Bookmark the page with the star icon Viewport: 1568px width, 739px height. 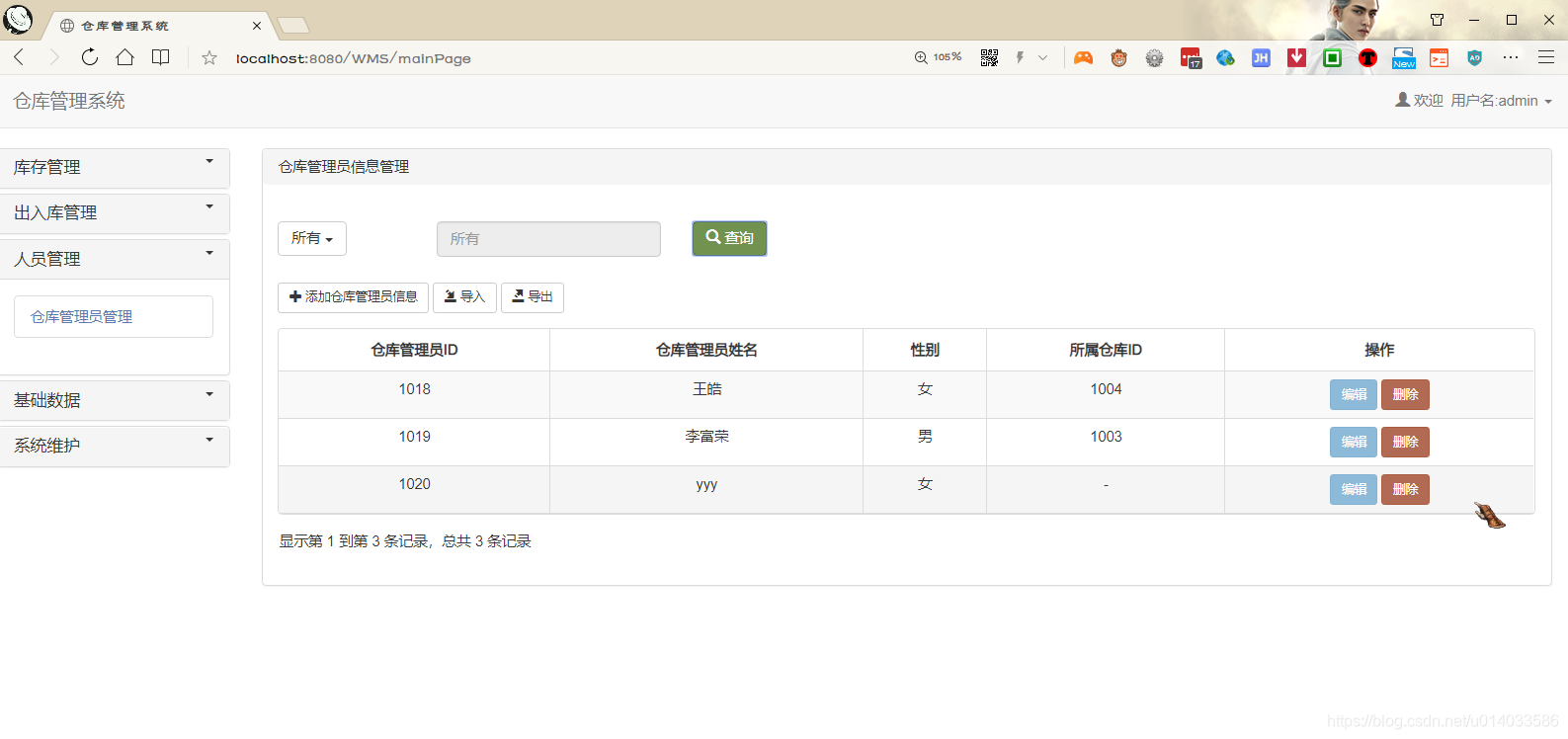click(x=209, y=58)
